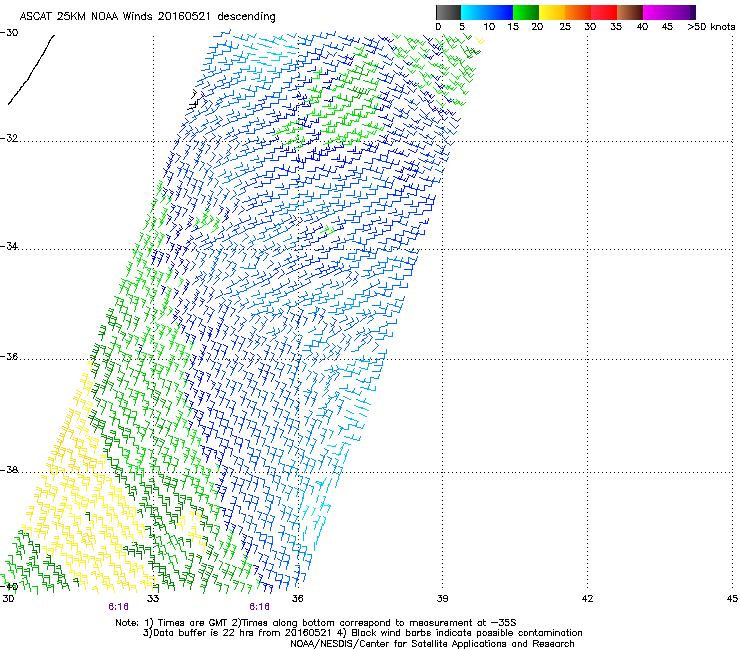The image size is (740, 650).
Task: Click the latitude label '-36'
Action: 9,356
